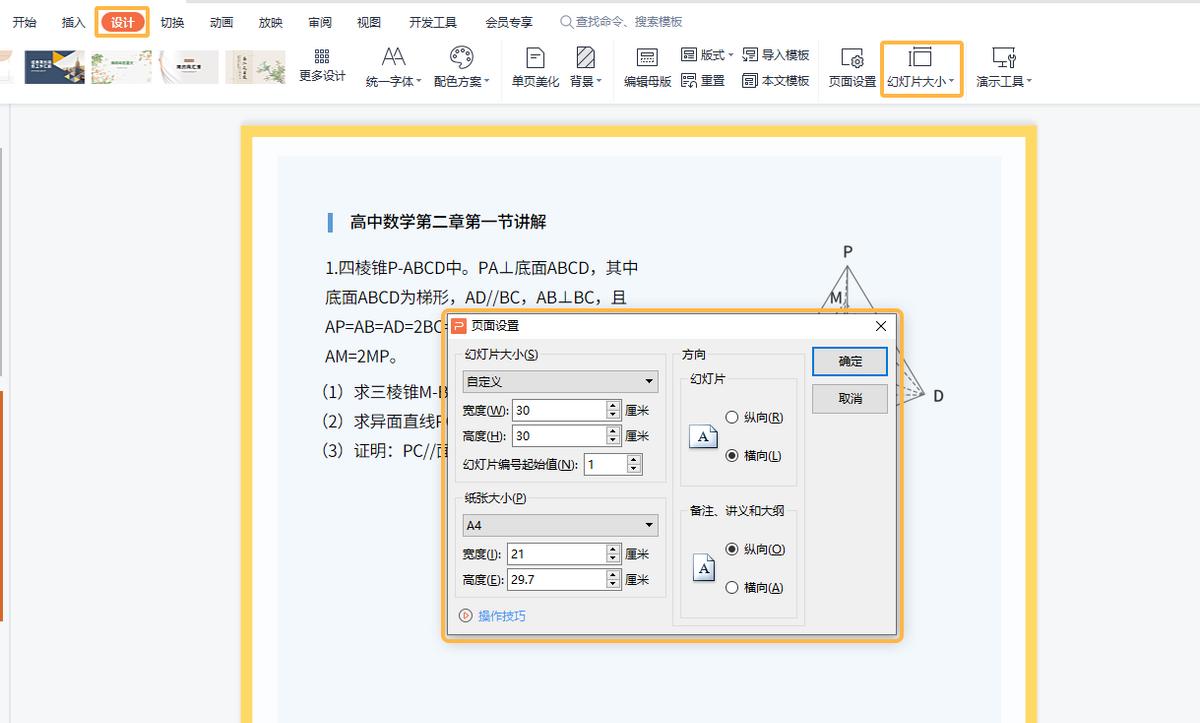This screenshot has width=1200, height=723.
Task: Increase 幻灯片编号起始值 with the stepper
Action: coord(633,459)
